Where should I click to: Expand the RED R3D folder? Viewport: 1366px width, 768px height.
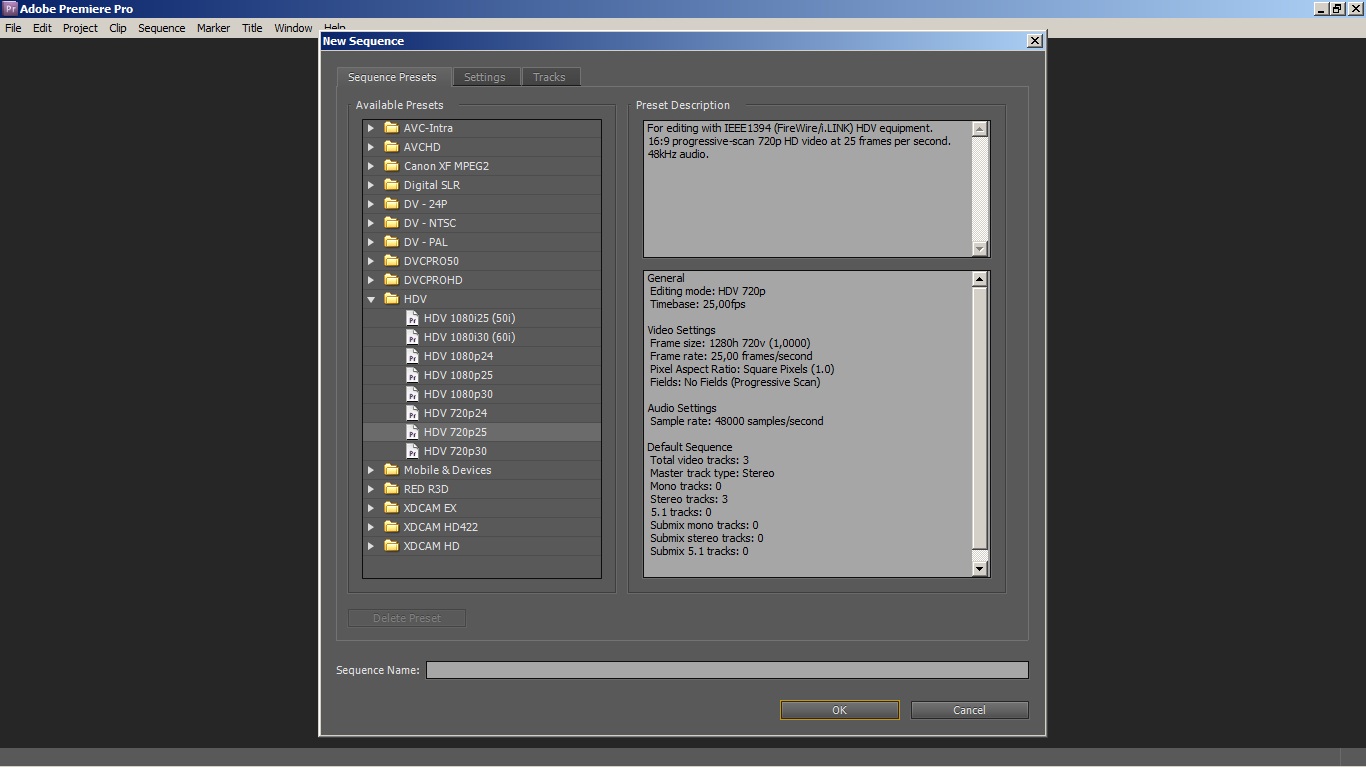(371, 489)
